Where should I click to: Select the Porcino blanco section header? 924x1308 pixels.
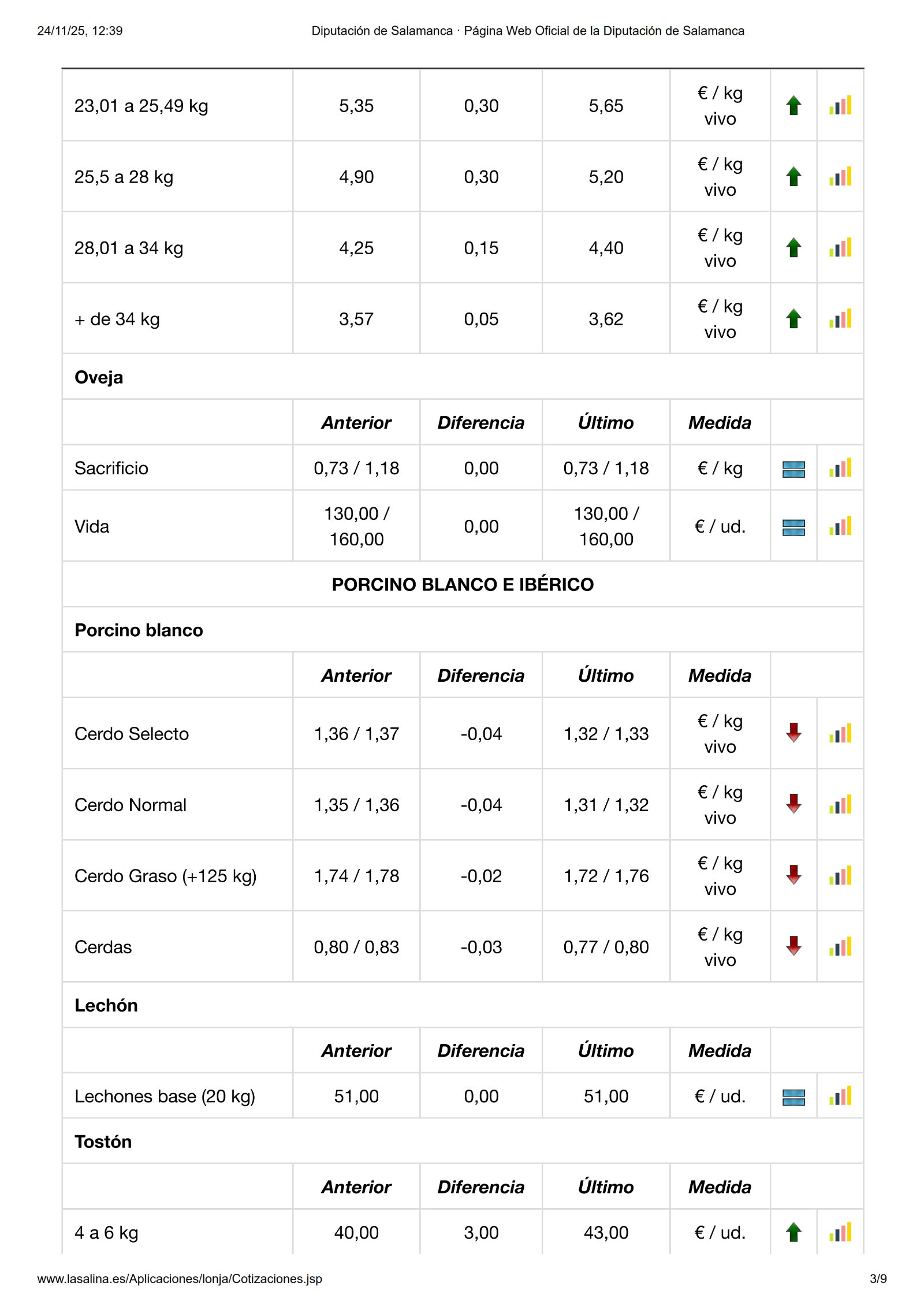coord(139,630)
